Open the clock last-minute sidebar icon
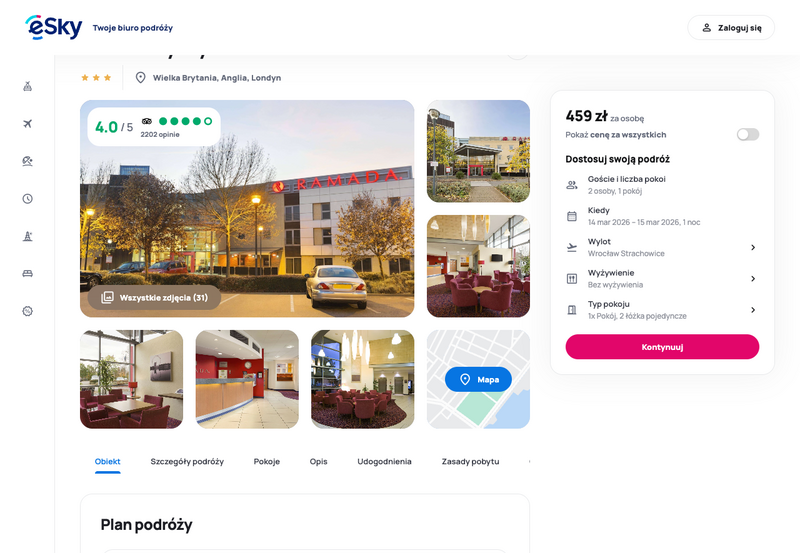800x553 pixels. click(x=28, y=198)
